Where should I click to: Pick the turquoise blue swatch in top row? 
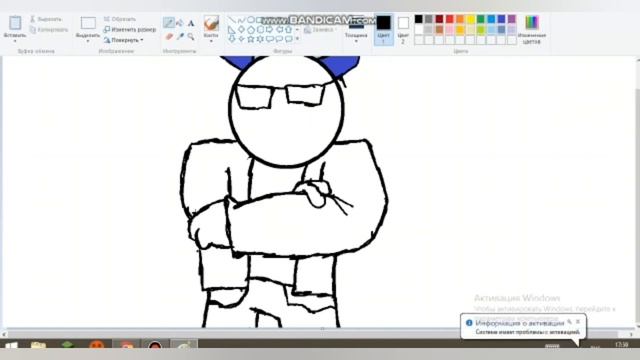(x=491, y=19)
